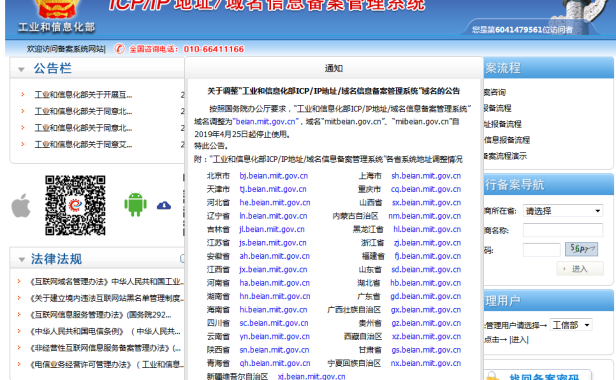The image size is (616, 380).
Task: Open announcement 工业和信息化部关于同意艾...
Action: point(83,145)
